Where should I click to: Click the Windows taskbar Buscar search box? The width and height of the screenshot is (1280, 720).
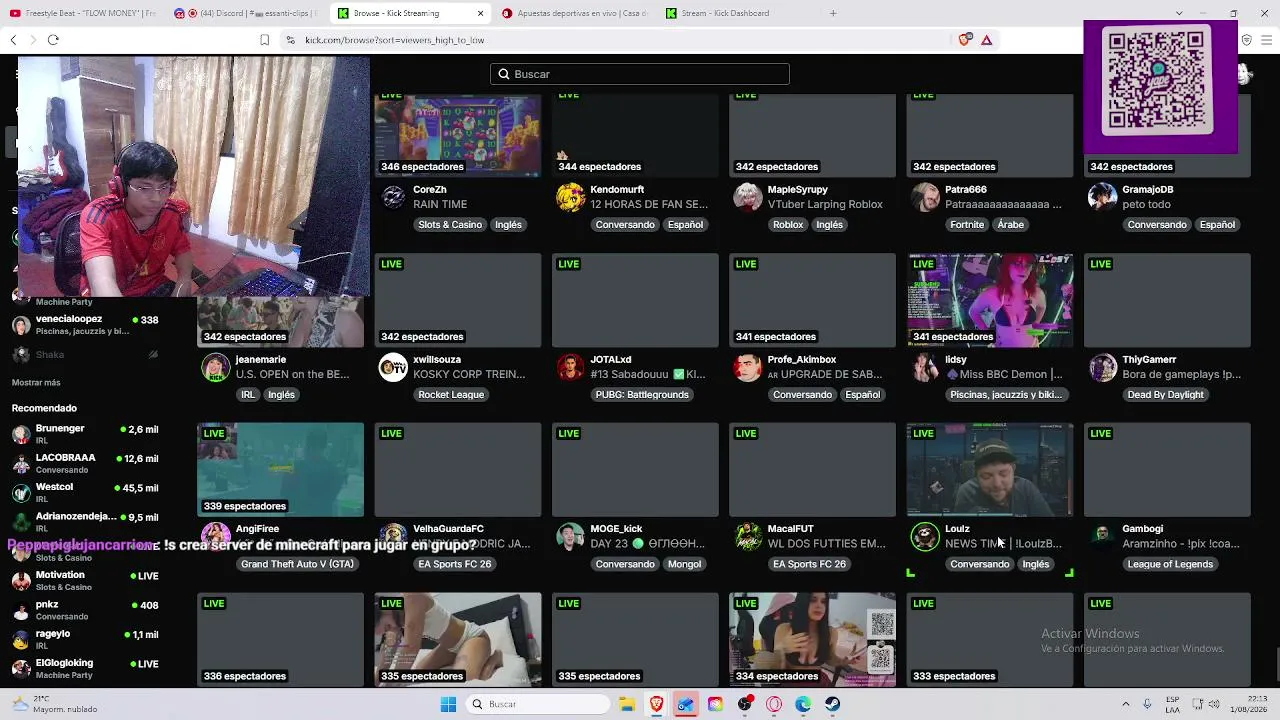[x=538, y=704]
